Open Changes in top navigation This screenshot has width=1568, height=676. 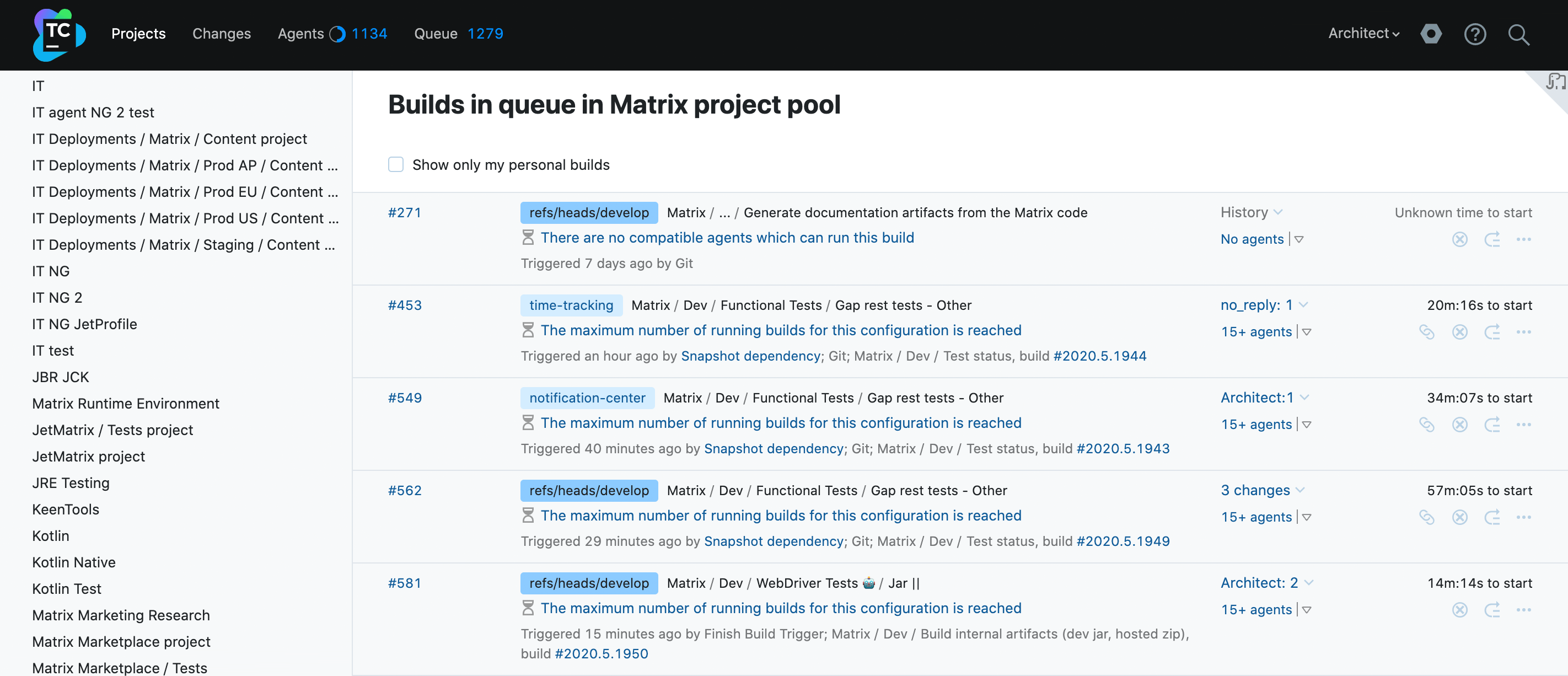click(222, 34)
